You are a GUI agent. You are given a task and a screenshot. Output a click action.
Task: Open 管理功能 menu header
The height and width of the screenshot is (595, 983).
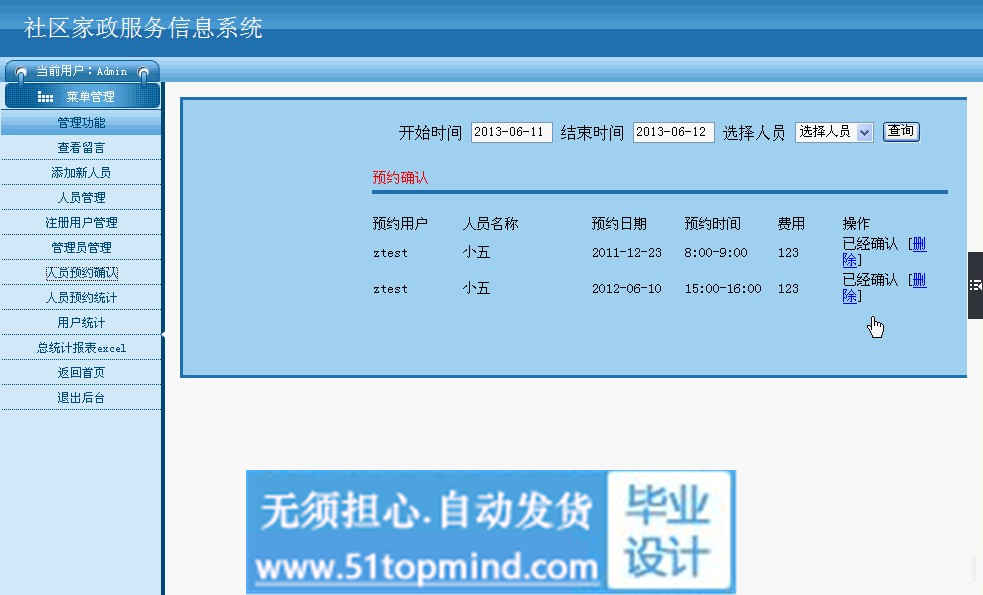coord(81,122)
